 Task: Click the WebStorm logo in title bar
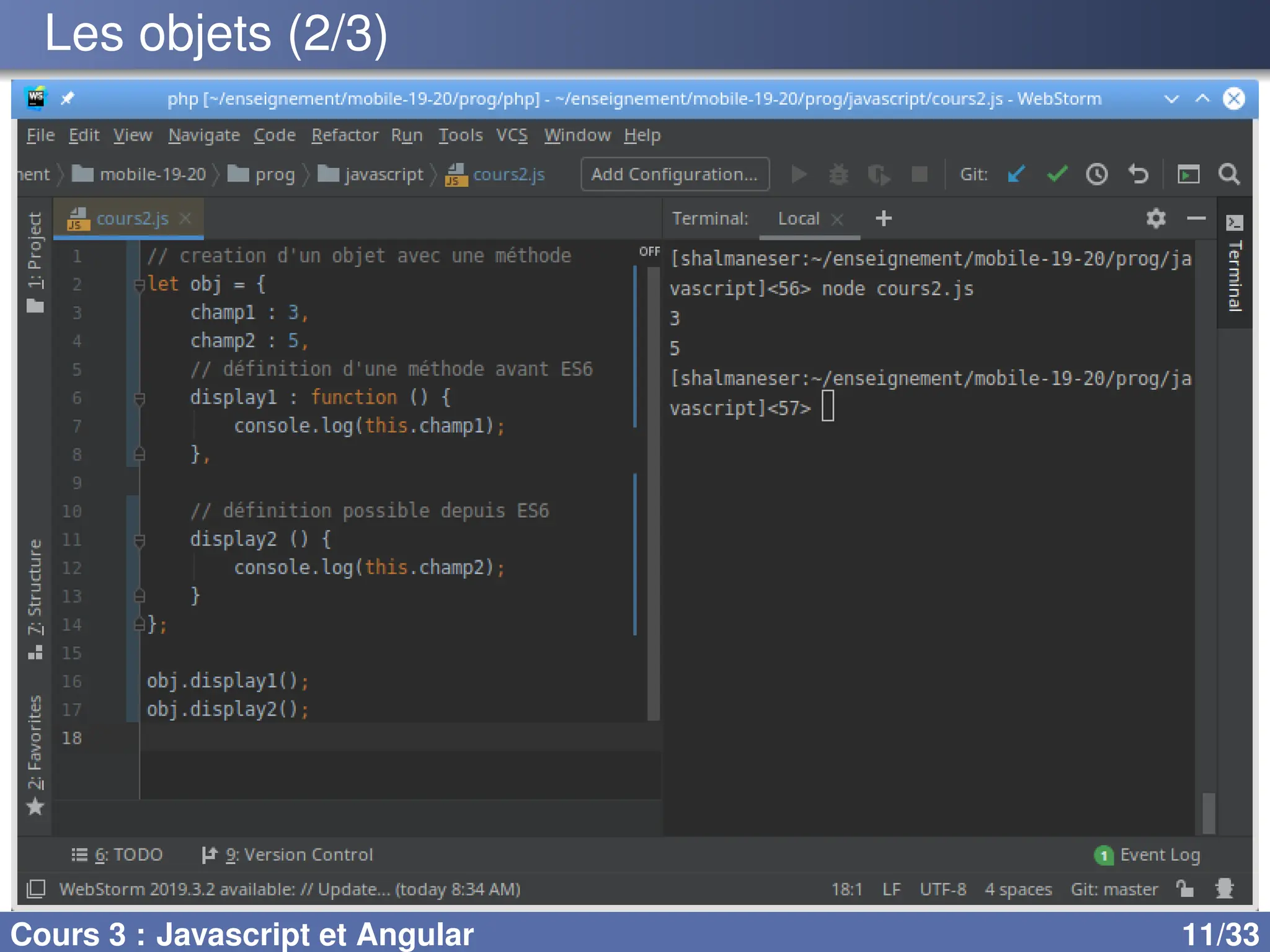[36, 99]
